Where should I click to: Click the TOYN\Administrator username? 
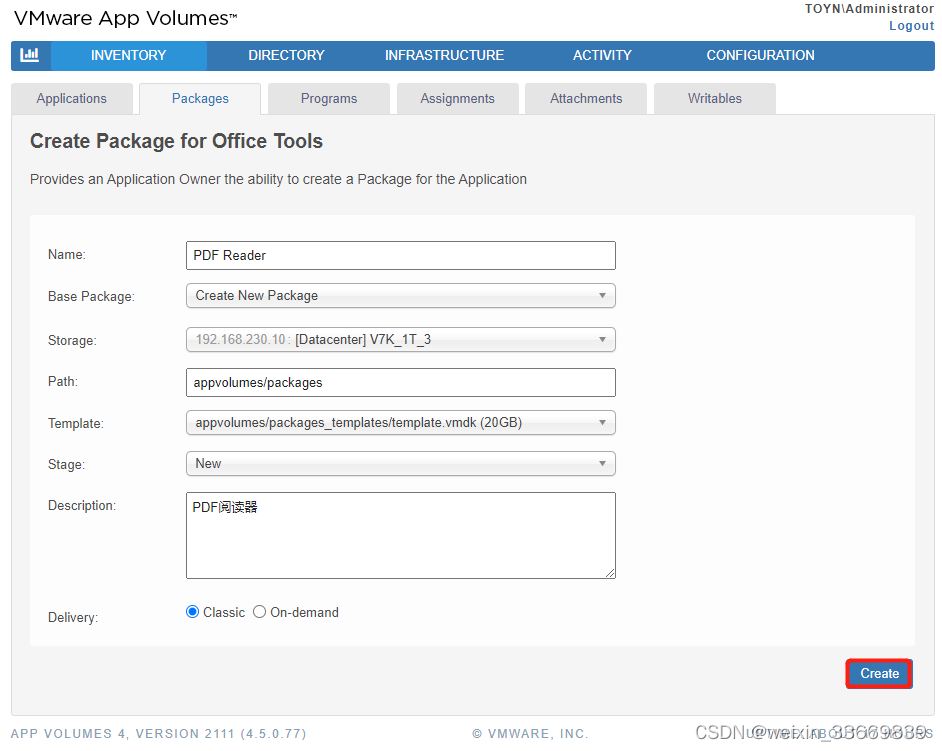click(869, 8)
